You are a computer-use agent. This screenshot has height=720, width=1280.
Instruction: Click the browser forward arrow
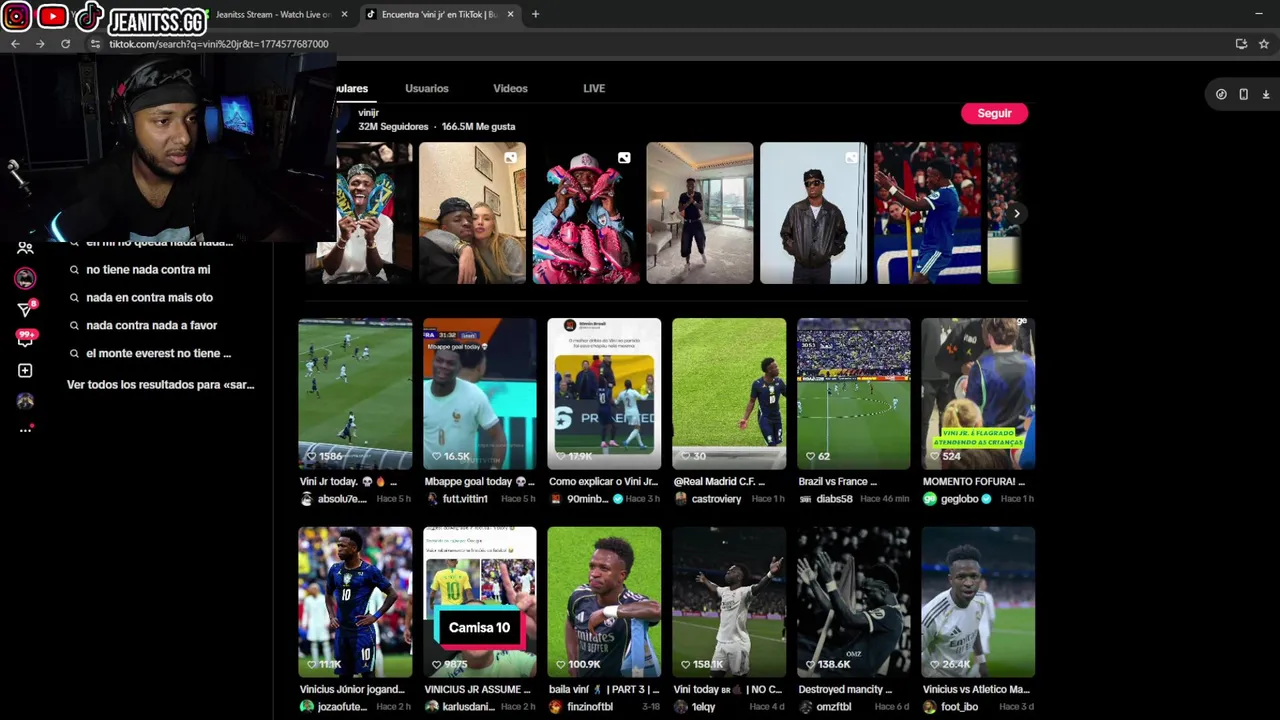[40, 44]
